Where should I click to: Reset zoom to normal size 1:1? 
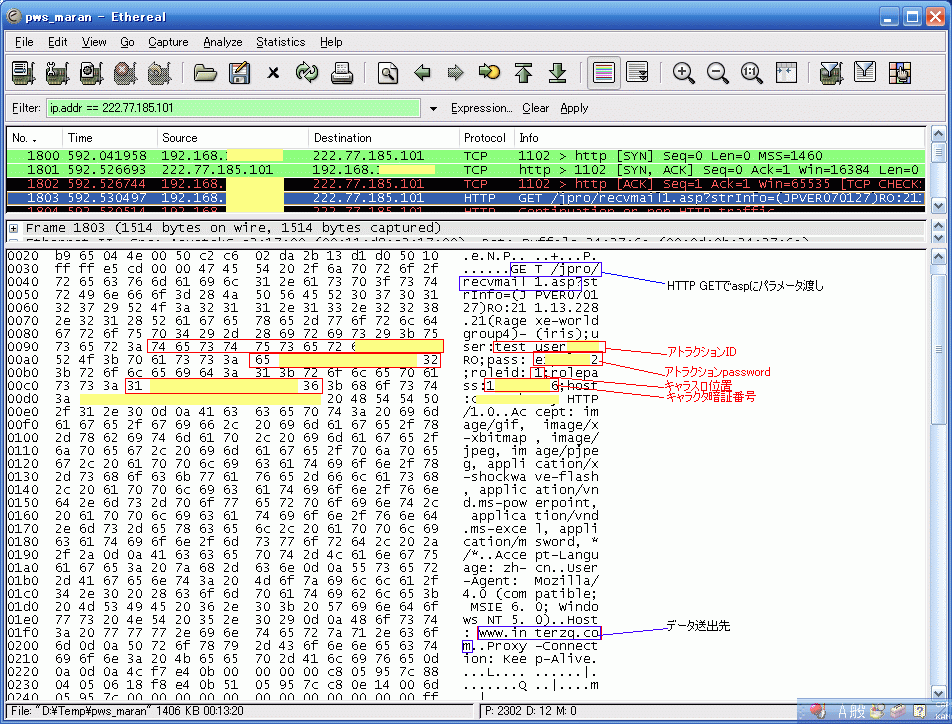[x=752, y=73]
